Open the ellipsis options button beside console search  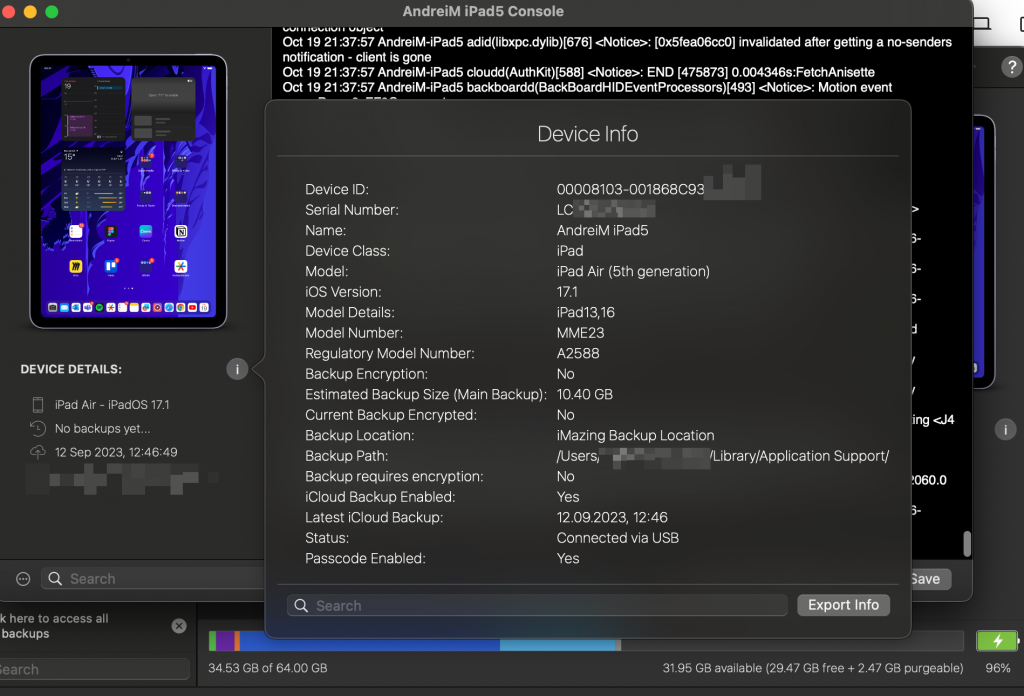click(23, 579)
